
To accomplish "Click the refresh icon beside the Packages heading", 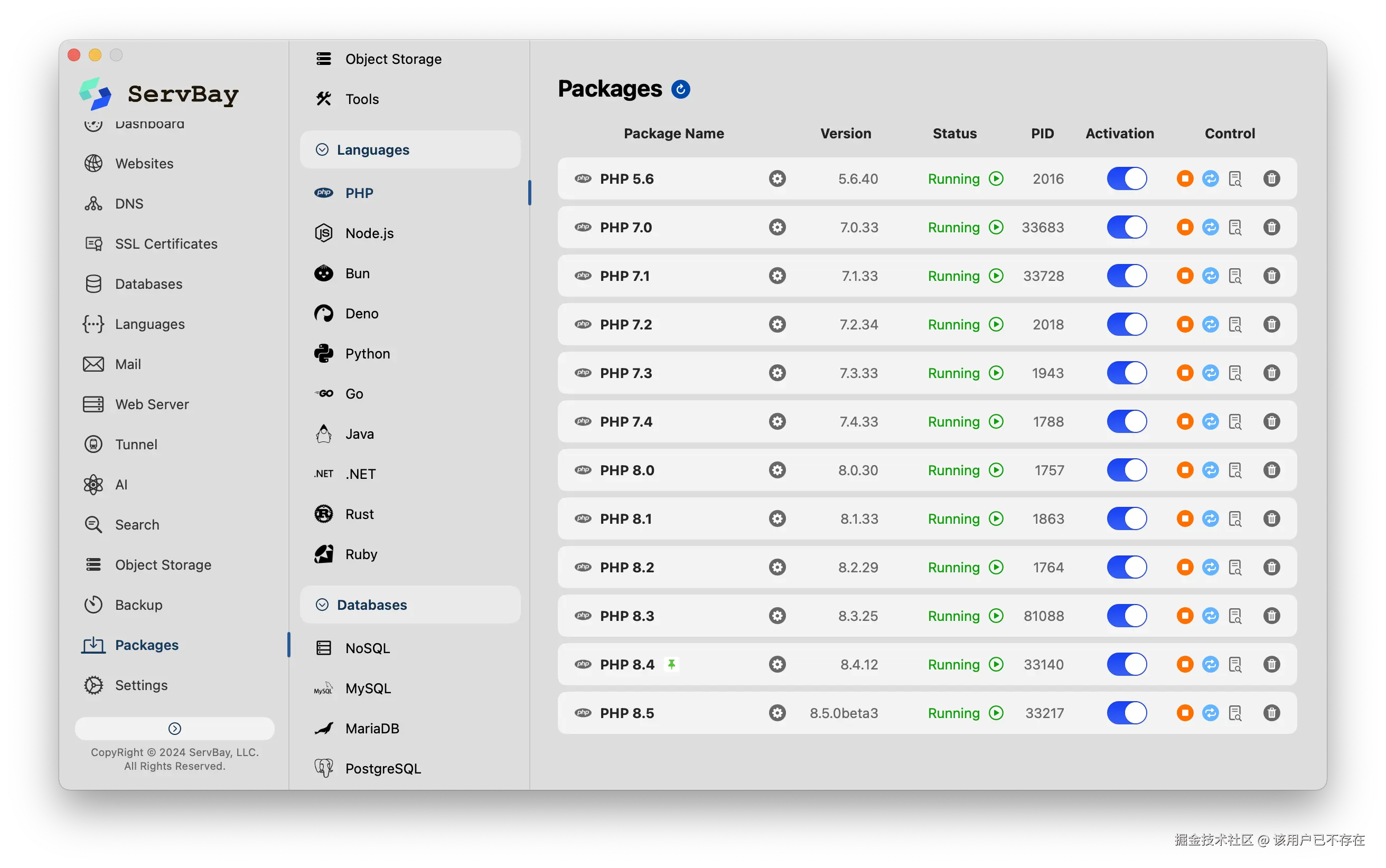I will point(680,90).
